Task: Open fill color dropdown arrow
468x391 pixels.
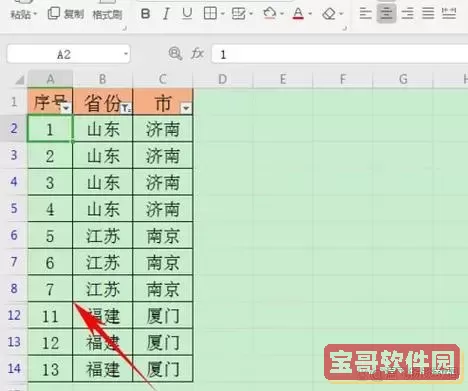Action: click(282, 14)
